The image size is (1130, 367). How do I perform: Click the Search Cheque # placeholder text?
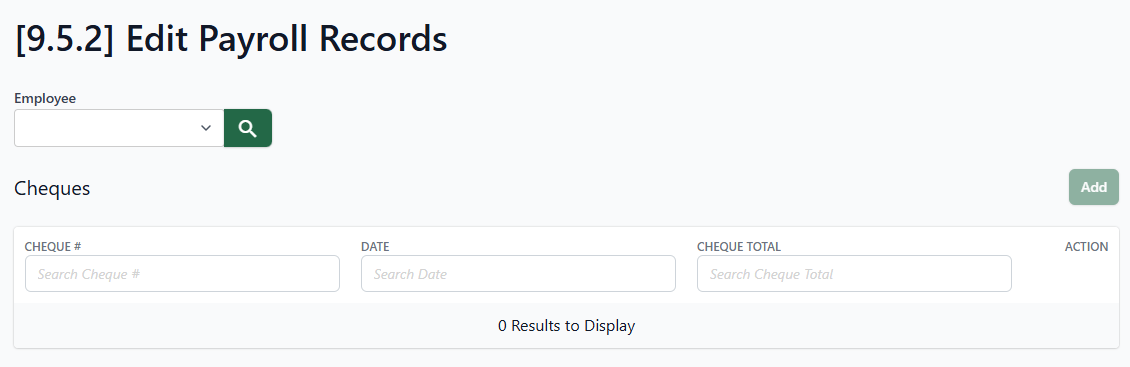pos(89,274)
